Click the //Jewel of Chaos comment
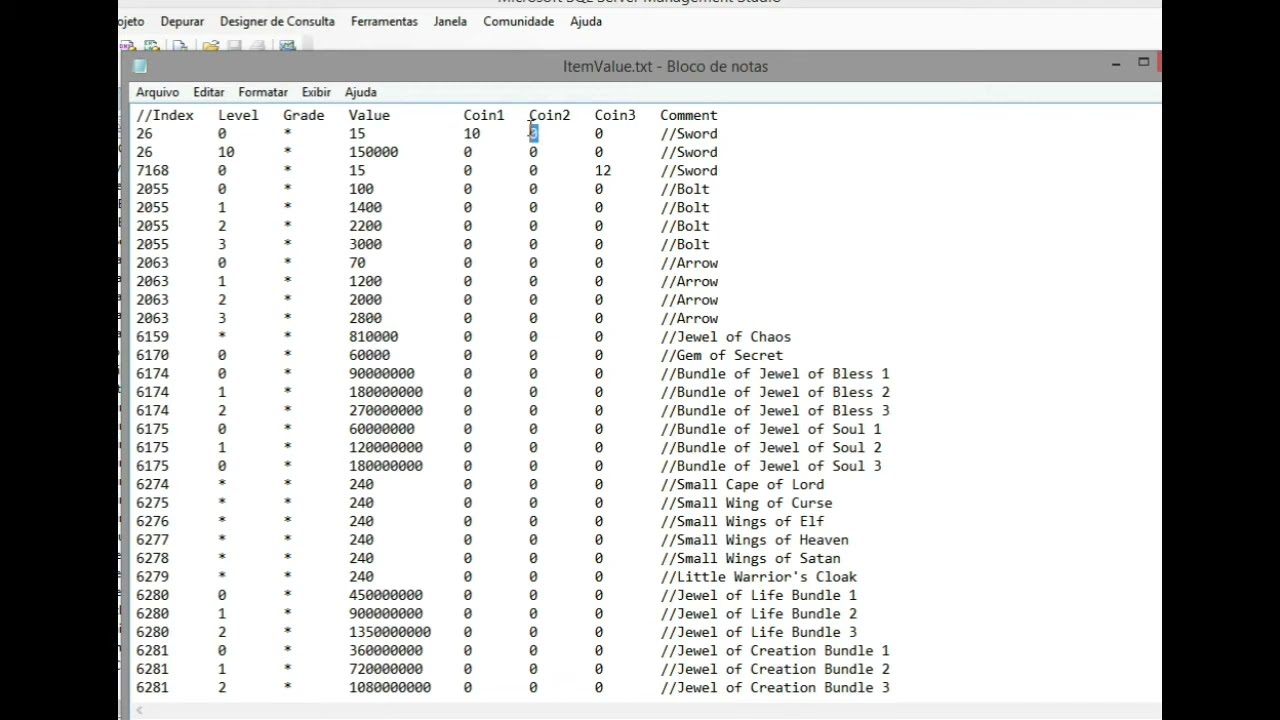The width and height of the screenshot is (1280, 720). pos(726,337)
